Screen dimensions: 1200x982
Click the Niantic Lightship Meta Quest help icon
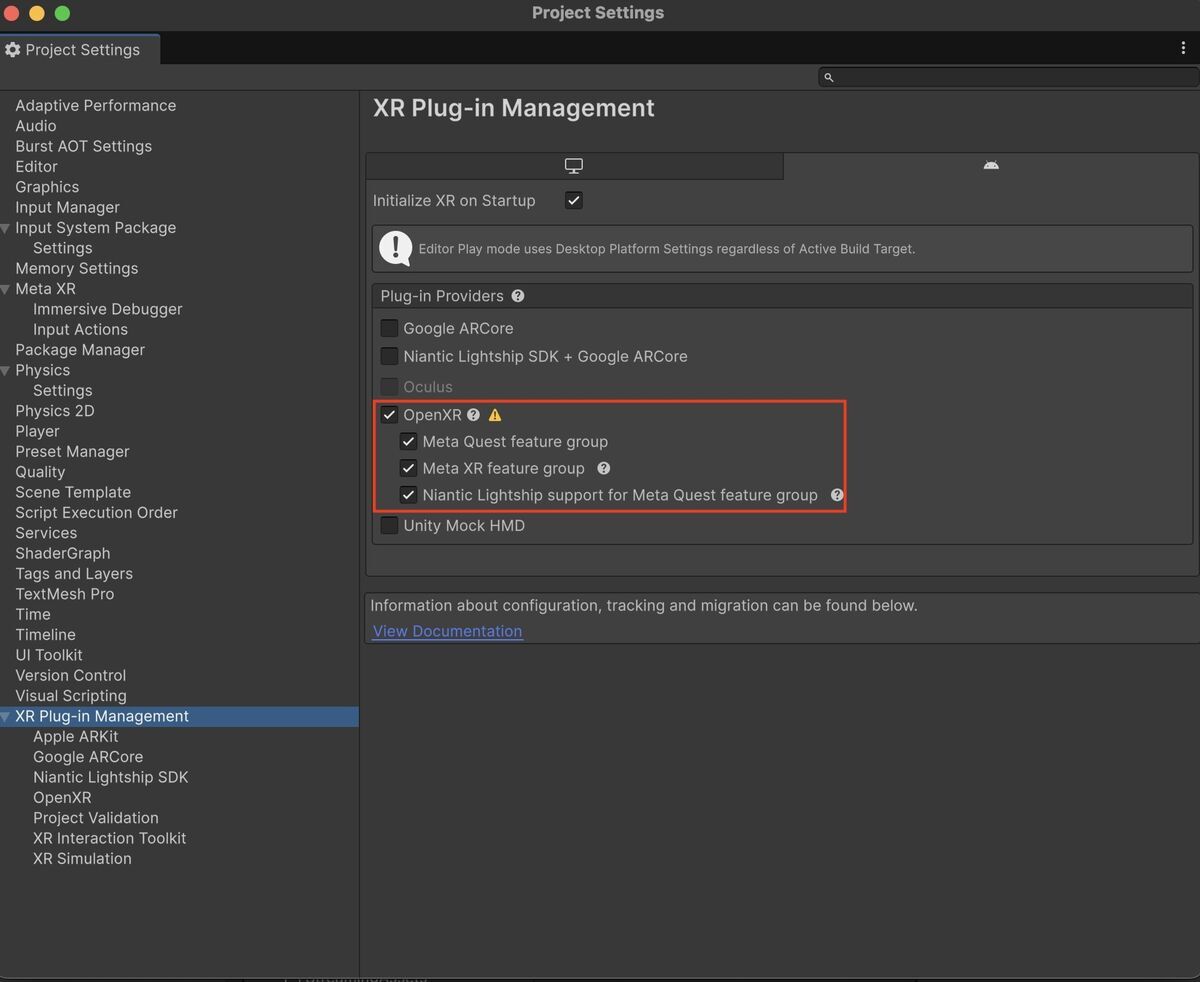coord(838,495)
